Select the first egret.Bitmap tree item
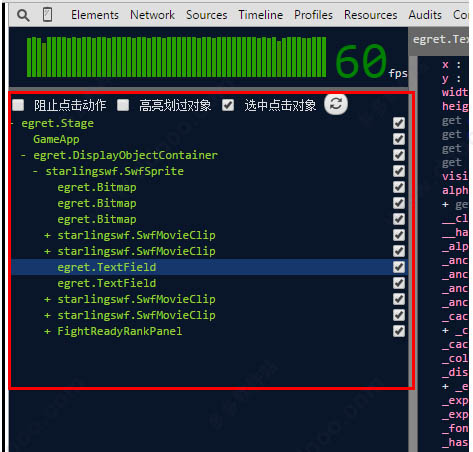The image size is (473, 452). [x=97, y=187]
